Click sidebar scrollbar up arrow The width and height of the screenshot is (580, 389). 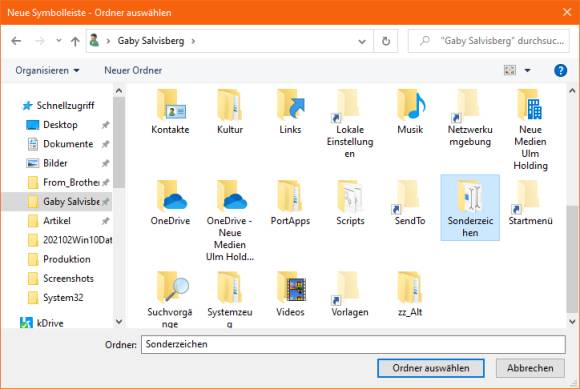coord(119,91)
